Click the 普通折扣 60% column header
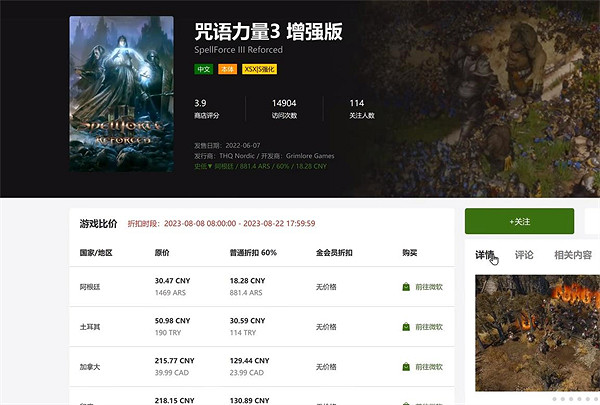 (253, 253)
